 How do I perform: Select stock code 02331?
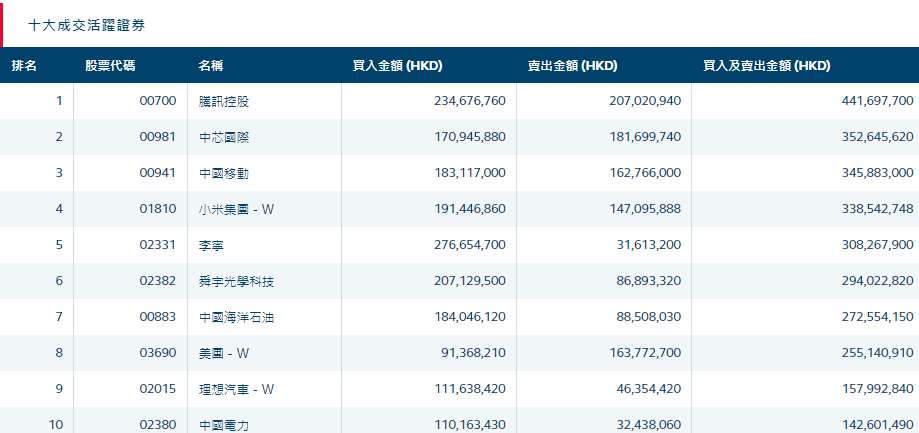(158, 245)
